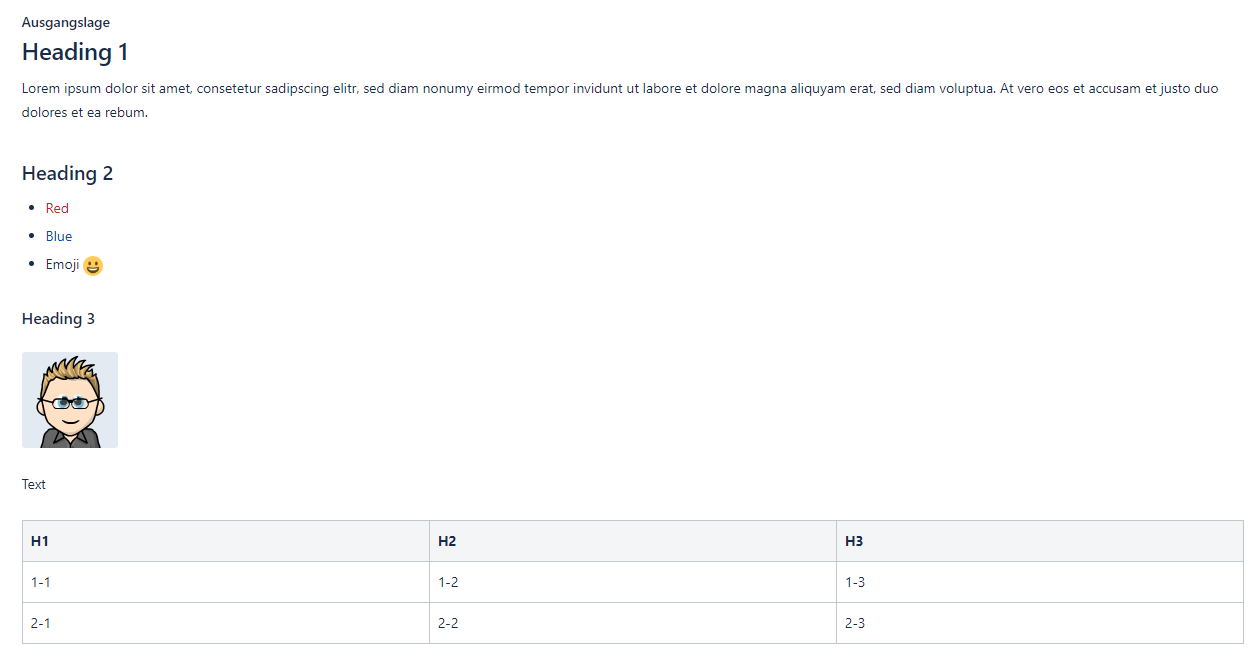Click the H2 table header cell

click(x=633, y=541)
